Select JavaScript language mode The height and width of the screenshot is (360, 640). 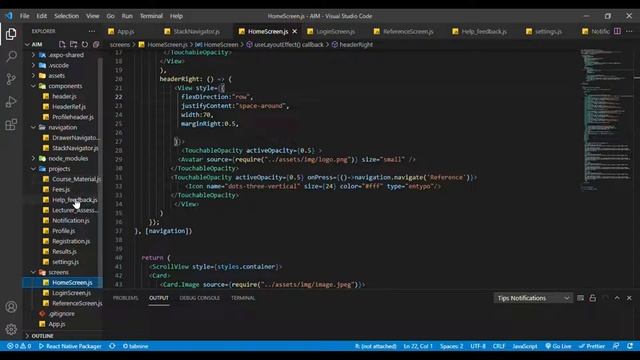point(524,346)
